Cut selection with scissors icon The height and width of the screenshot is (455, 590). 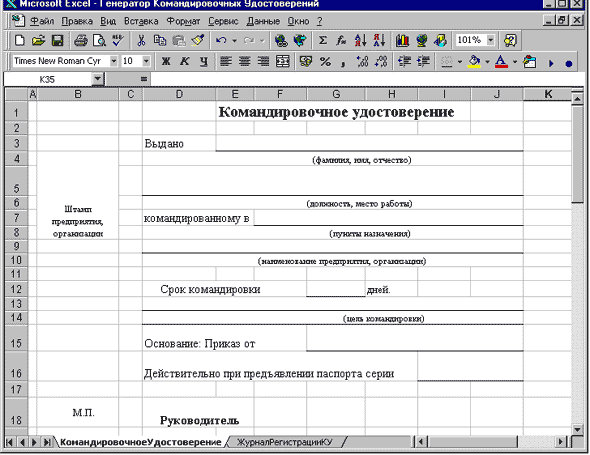141,40
